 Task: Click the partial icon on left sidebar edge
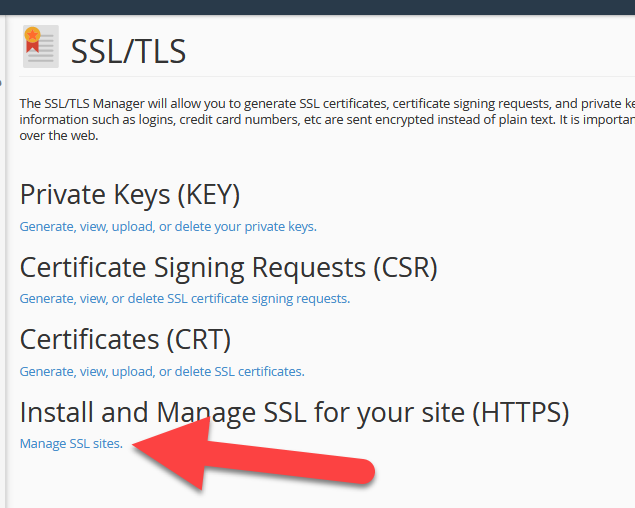pyautogui.click(x=1, y=83)
